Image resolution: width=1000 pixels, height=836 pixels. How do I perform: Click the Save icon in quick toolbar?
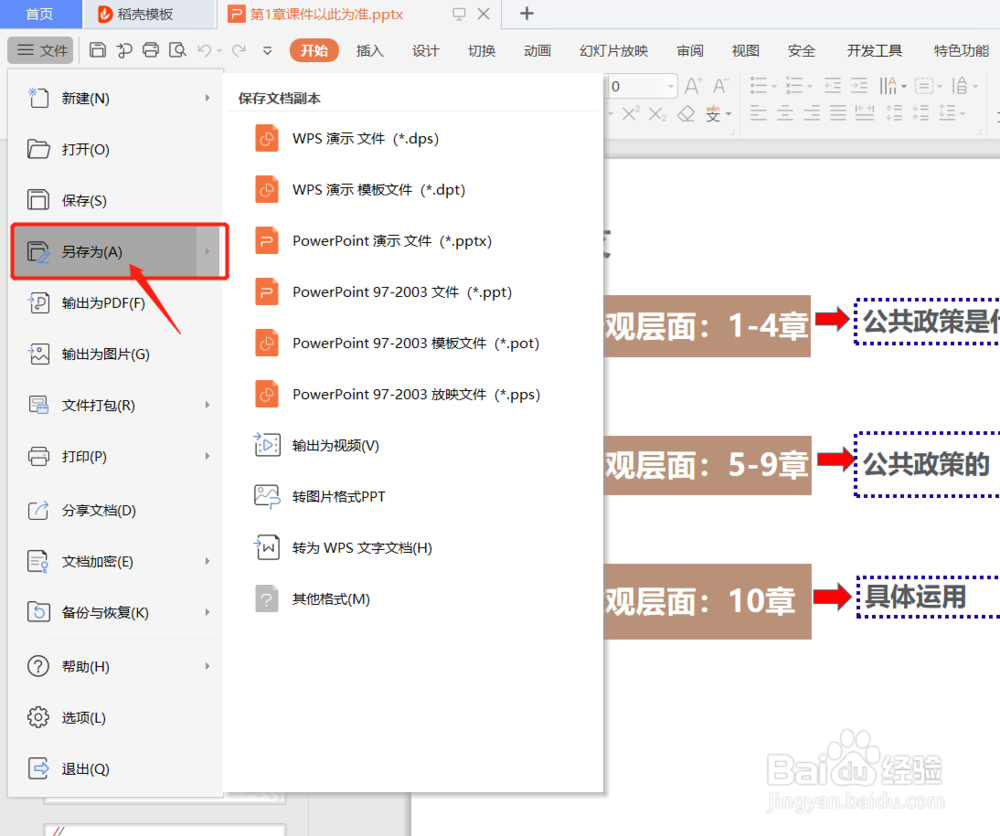click(98, 50)
